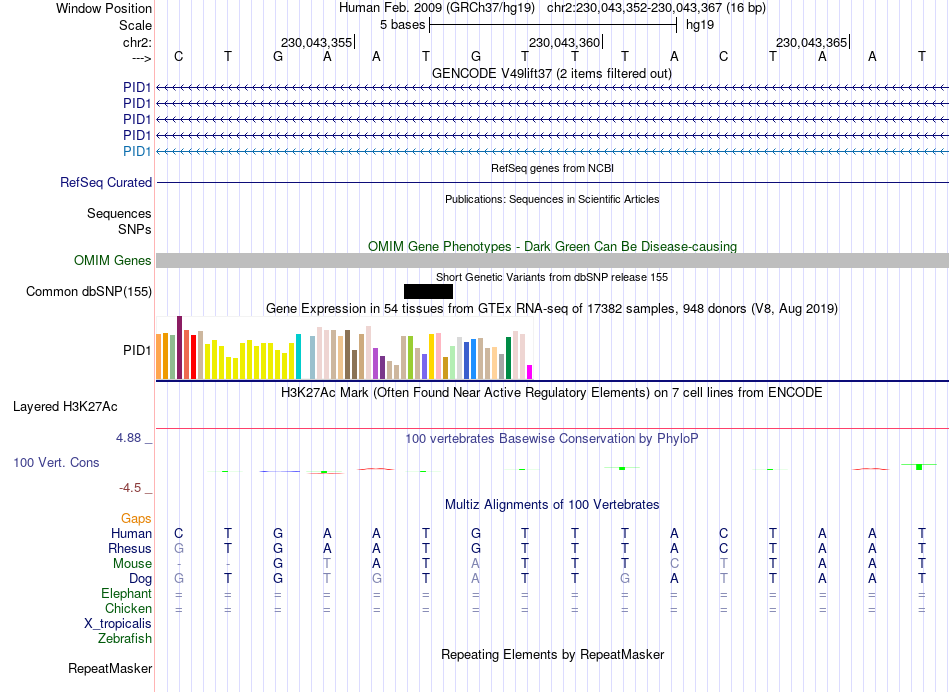Click coordinate marker 230,043,360

[x=564, y=42]
